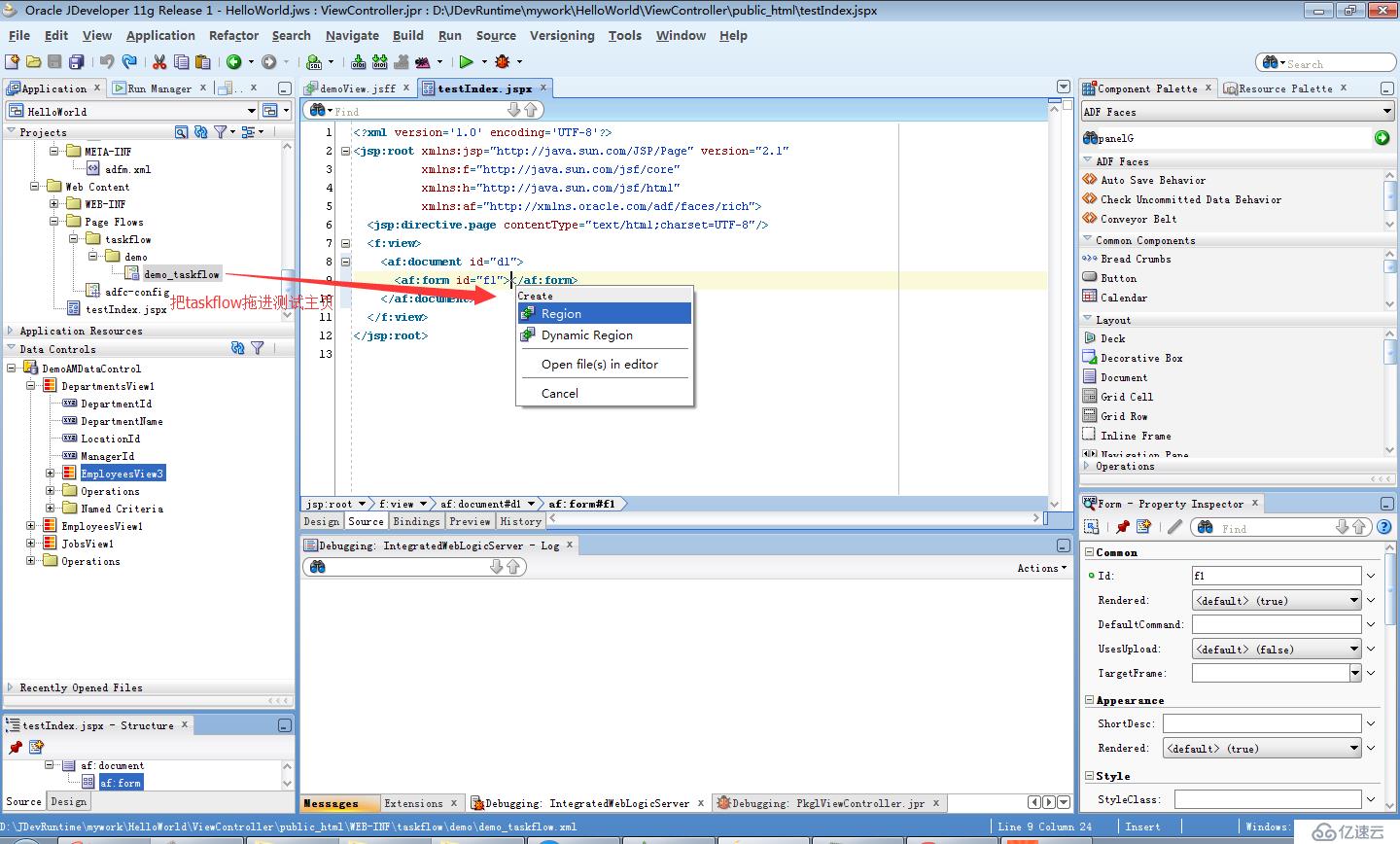Switch to the Run Manager tab
The height and width of the screenshot is (844, 1400).
pos(159,88)
